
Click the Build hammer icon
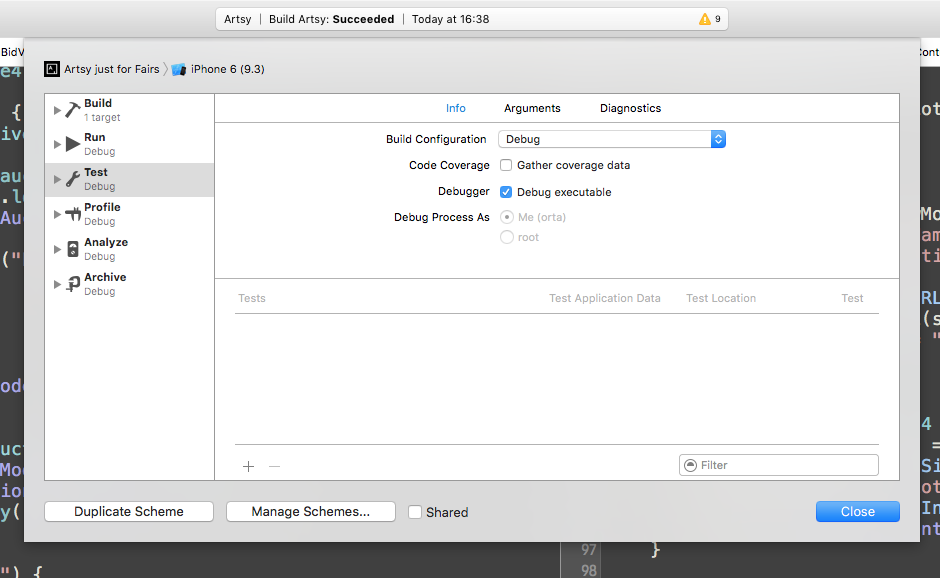(x=73, y=110)
